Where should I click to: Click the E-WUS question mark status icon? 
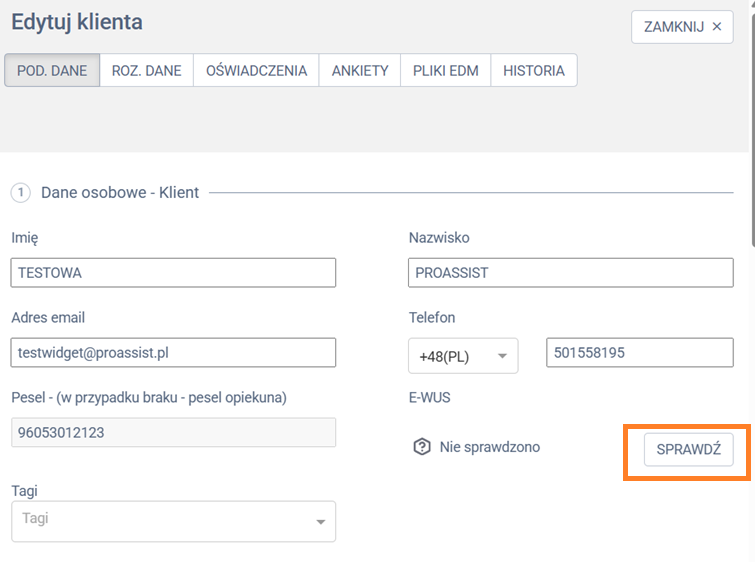pos(422,447)
